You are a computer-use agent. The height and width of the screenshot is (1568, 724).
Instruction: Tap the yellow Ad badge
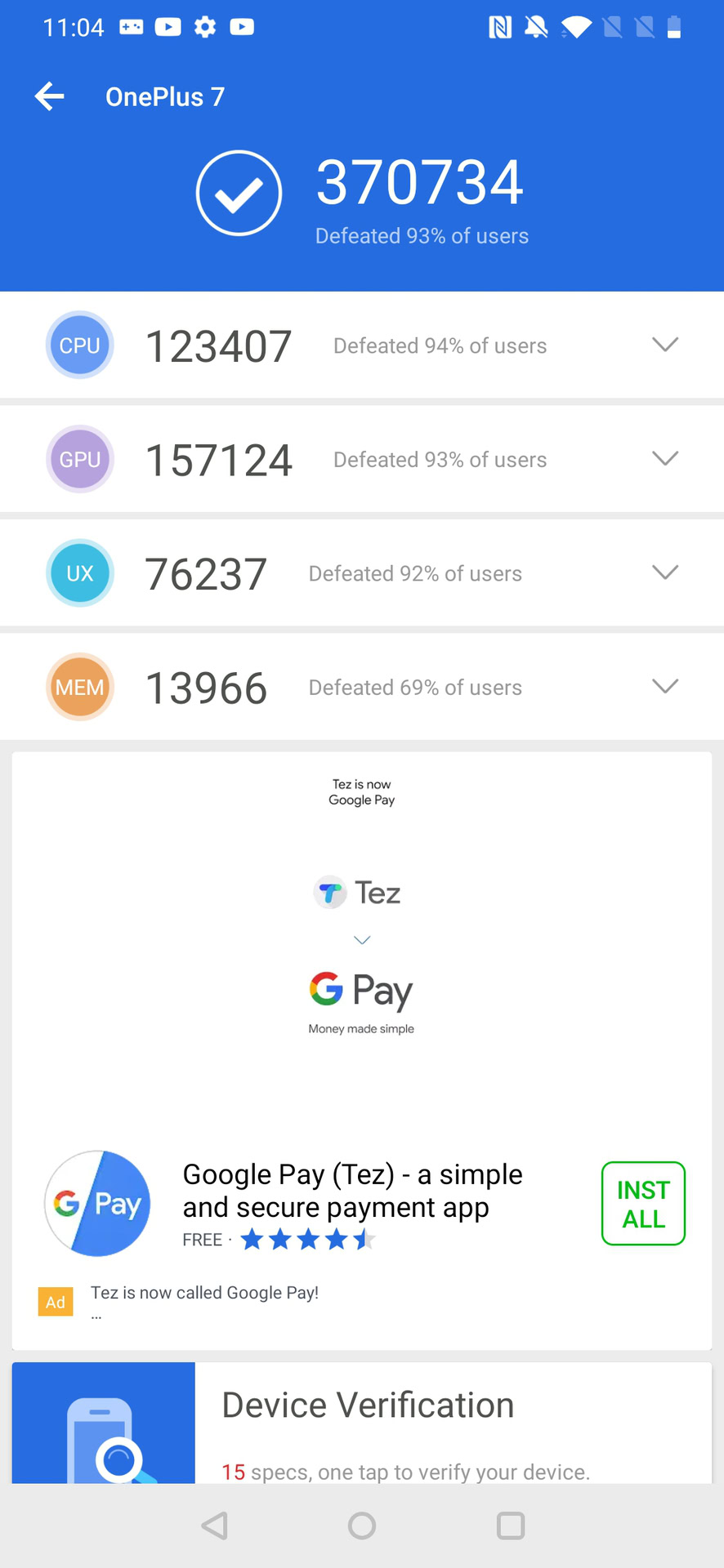(56, 1302)
